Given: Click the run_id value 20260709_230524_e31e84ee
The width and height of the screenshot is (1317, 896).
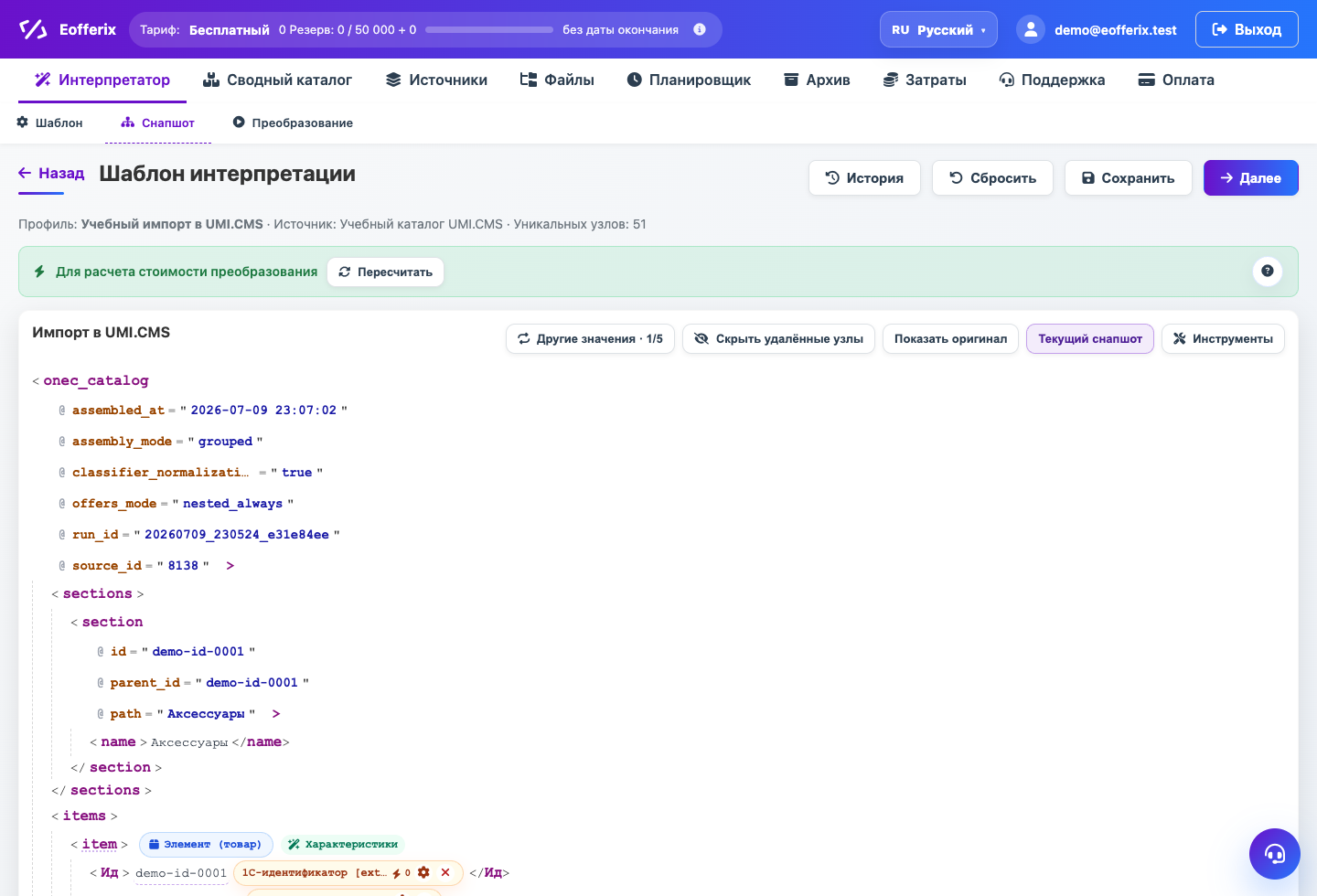Looking at the screenshot, I should pyautogui.click(x=237, y=535).
